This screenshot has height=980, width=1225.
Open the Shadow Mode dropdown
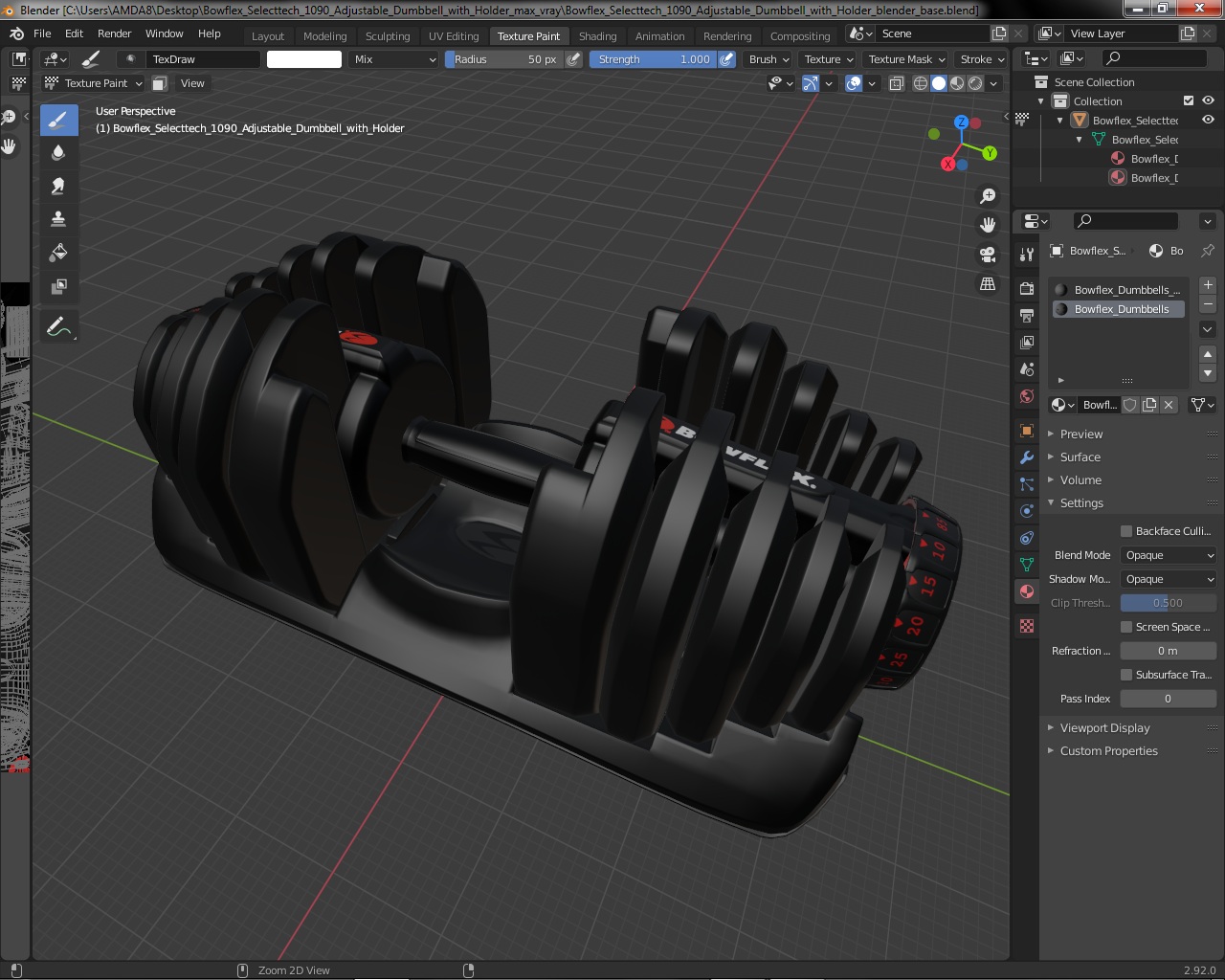1169,579
